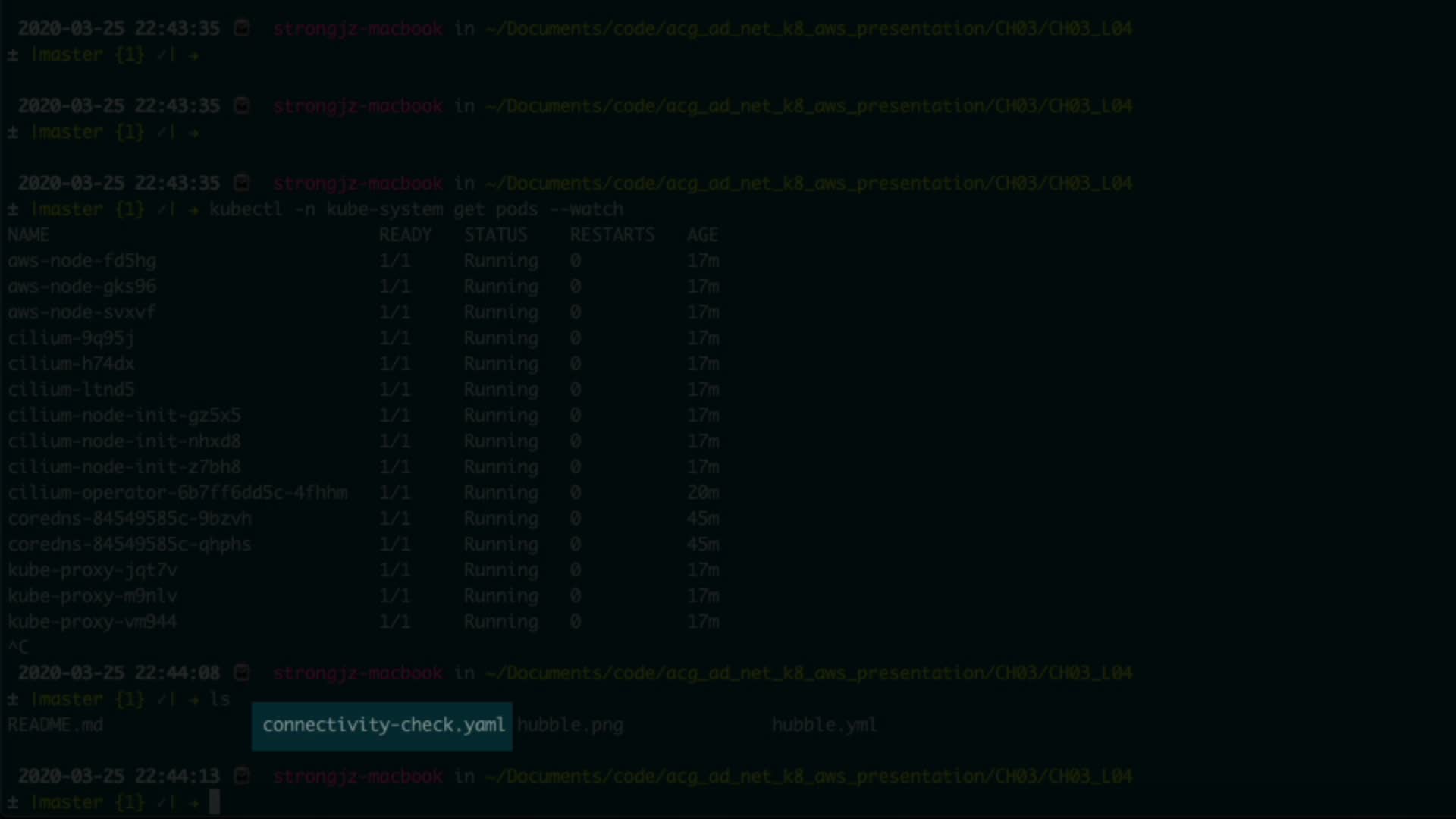1456x819 pixels.
Task: Select the cilium-operator-6b7ff6dd5c-4fhhm pod name
Action: point(178,493)
